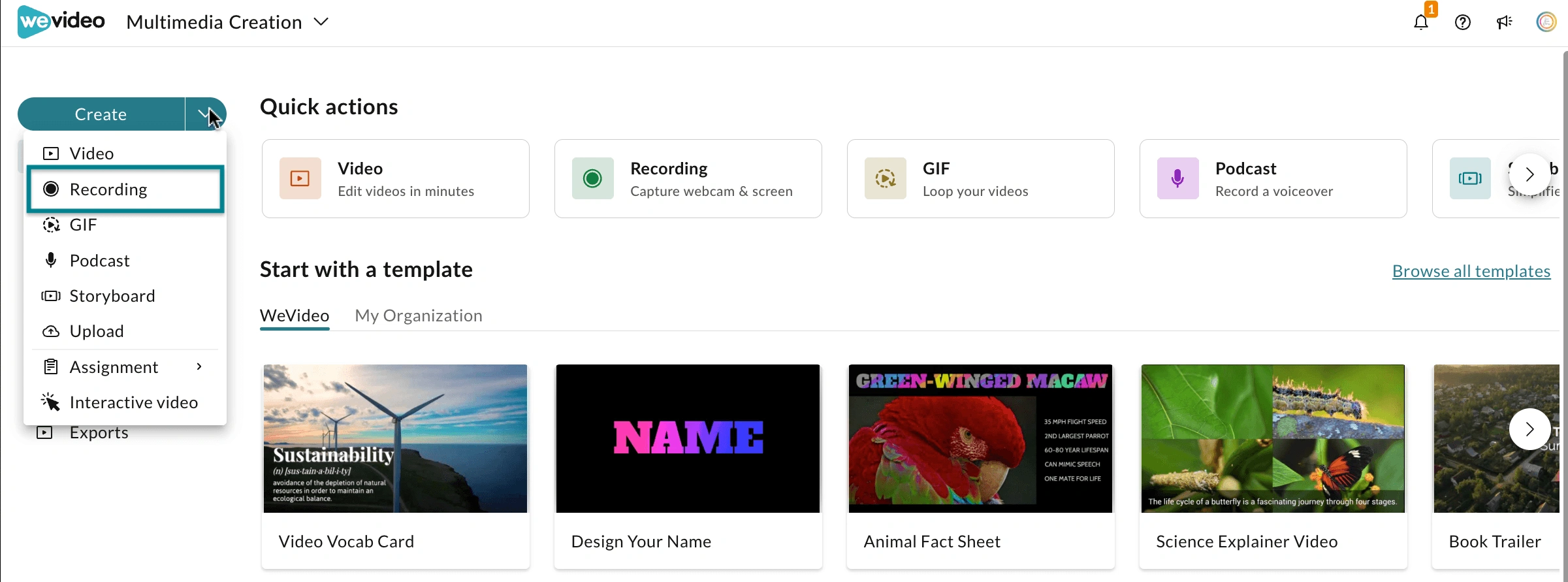Select Video from the Create menu
Image resolution: width=1568 pixels, height=582 pixels.
(125, 154)
